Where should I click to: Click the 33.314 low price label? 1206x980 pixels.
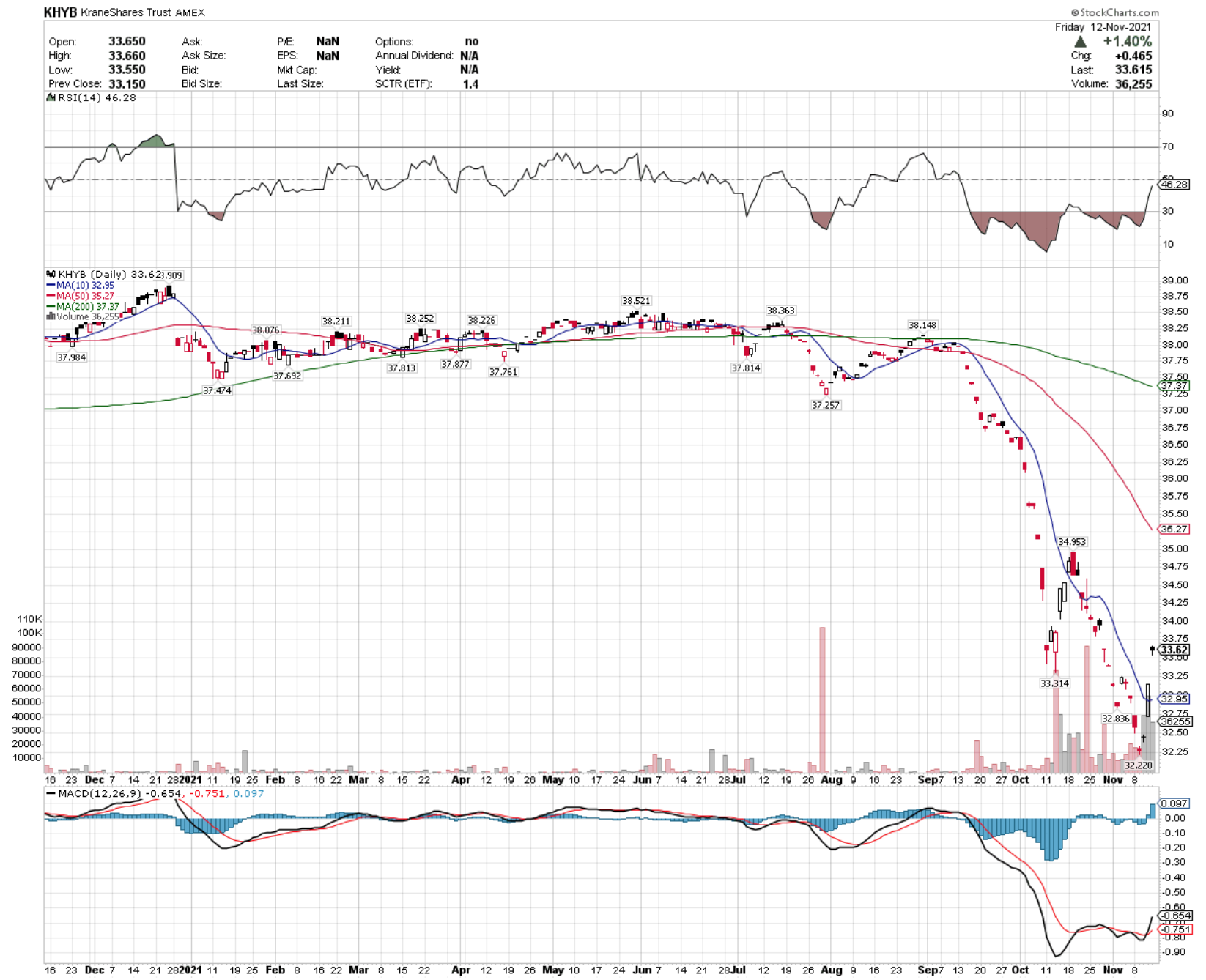click(1054, 683)
